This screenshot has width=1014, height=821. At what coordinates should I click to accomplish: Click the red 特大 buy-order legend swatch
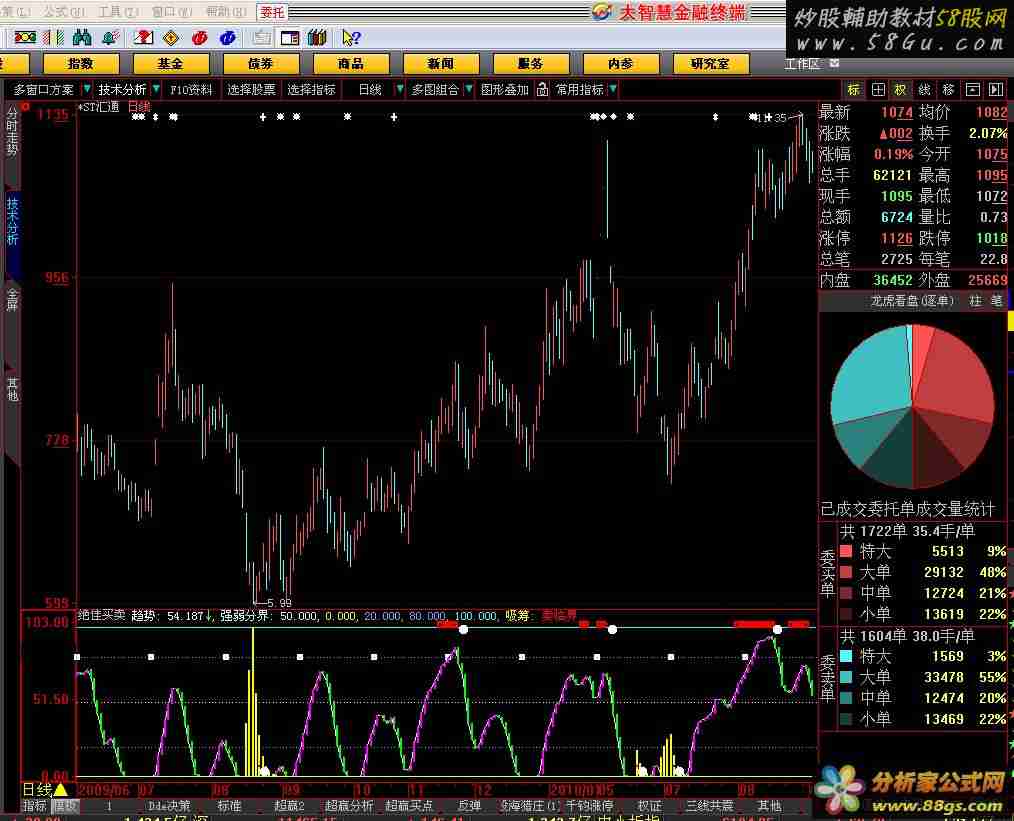[846, 551]
